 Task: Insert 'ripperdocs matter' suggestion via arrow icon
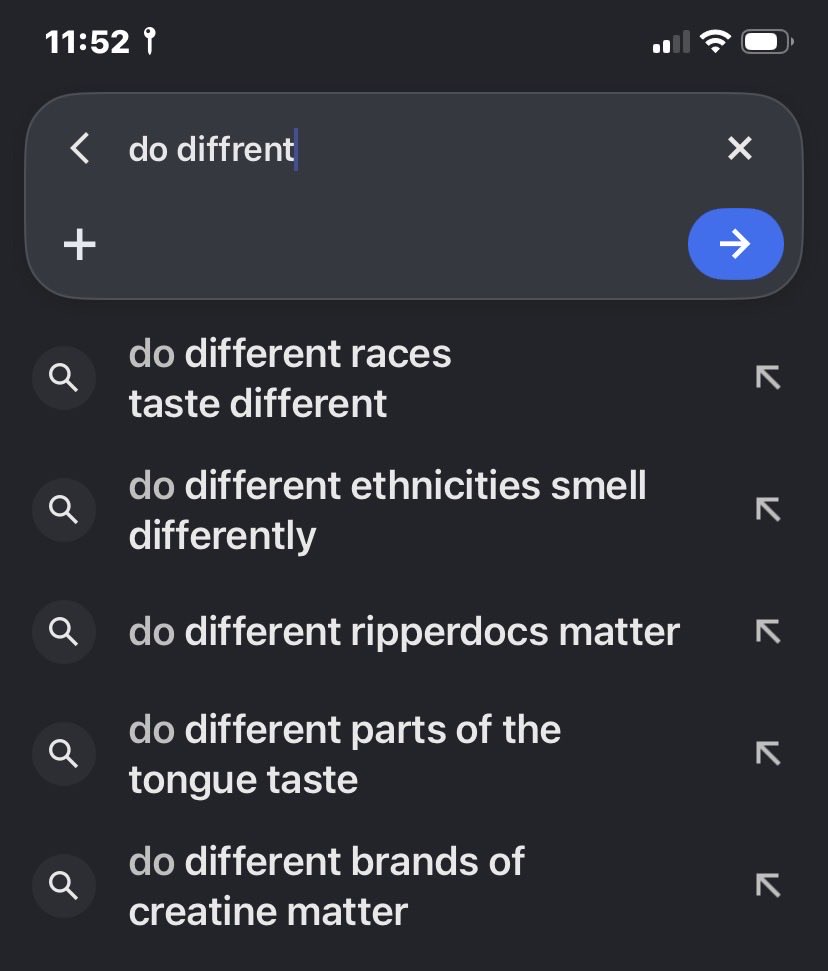click(768, 632)
